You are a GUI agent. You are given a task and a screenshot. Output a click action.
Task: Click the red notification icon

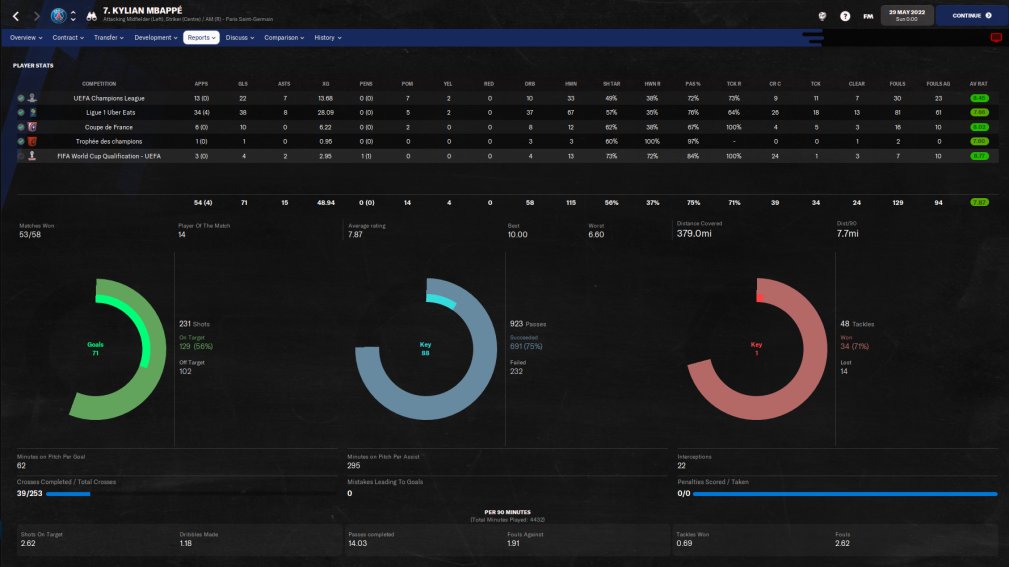pos(996,38)
